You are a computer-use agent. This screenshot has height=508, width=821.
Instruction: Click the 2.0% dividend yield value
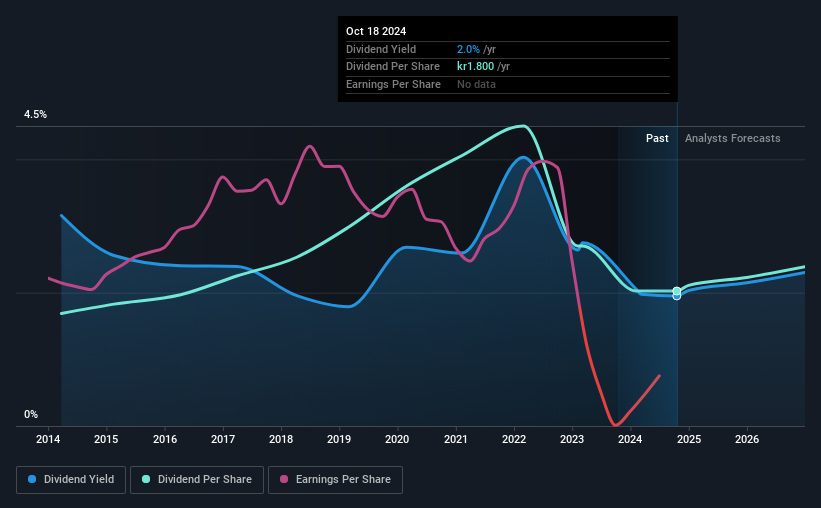coord(468,49)
